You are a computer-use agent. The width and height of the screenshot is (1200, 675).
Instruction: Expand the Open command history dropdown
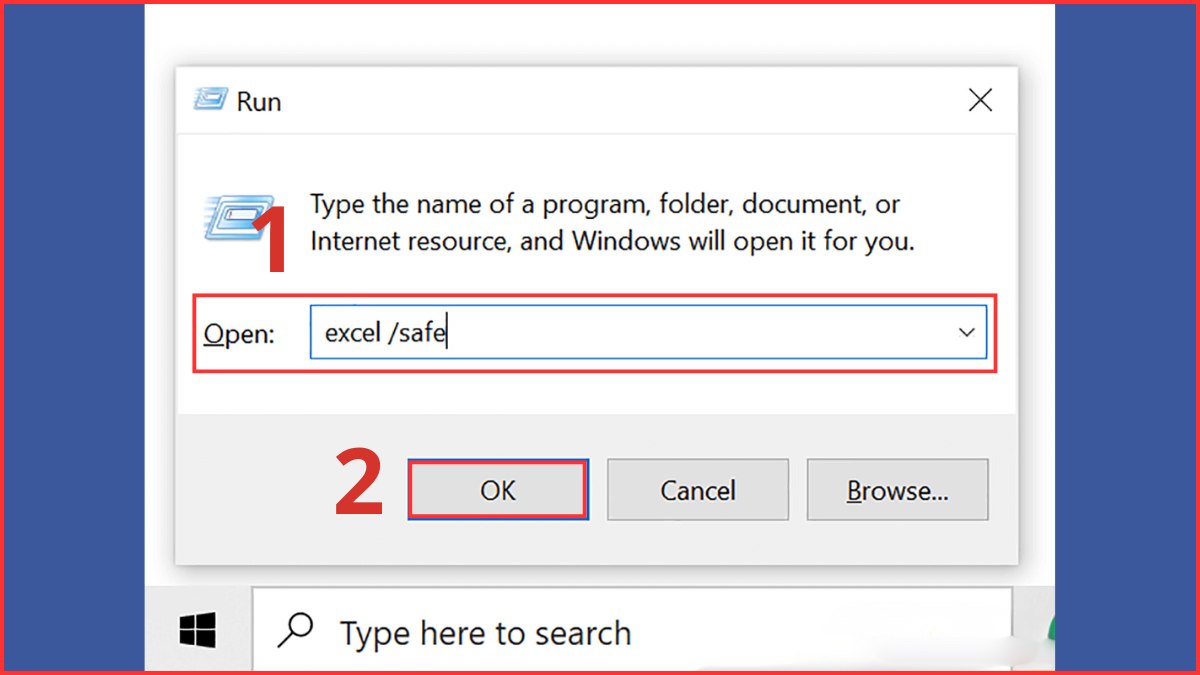(966, 333)
